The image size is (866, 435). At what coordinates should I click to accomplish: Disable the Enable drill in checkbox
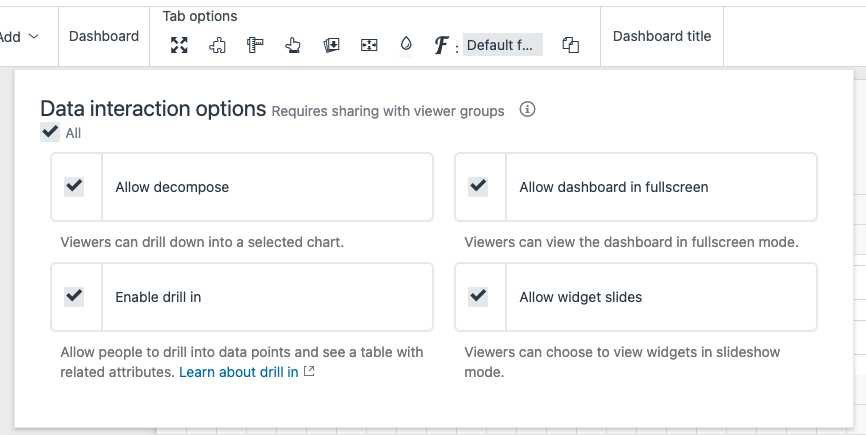click(x=74, y=296)
